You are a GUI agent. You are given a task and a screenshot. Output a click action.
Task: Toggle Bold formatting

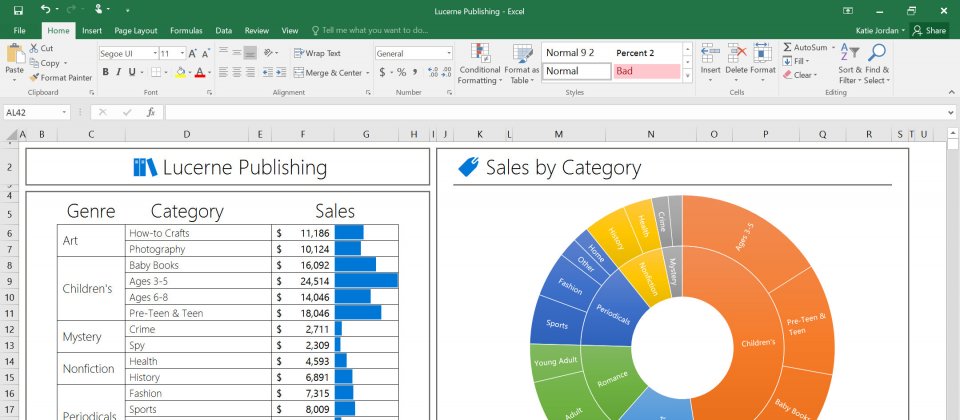point(105,72)
